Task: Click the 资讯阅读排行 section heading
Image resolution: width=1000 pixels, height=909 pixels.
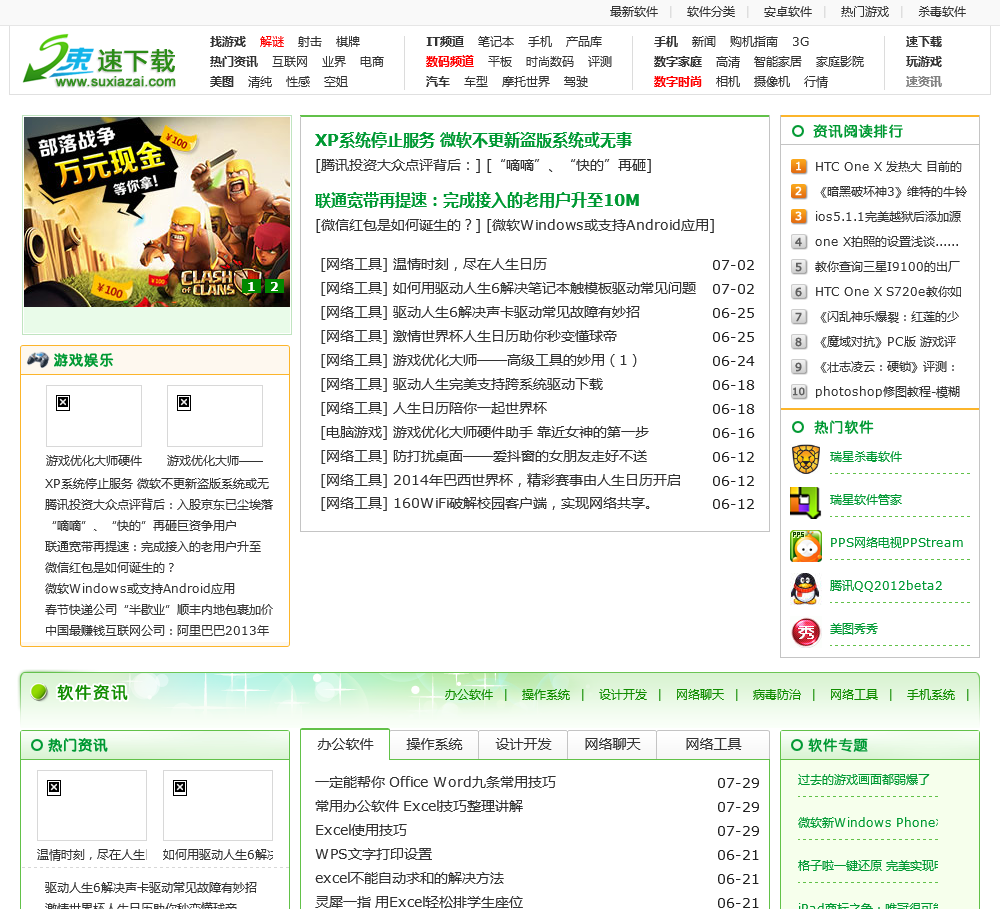Action: [x=857, y=131]
